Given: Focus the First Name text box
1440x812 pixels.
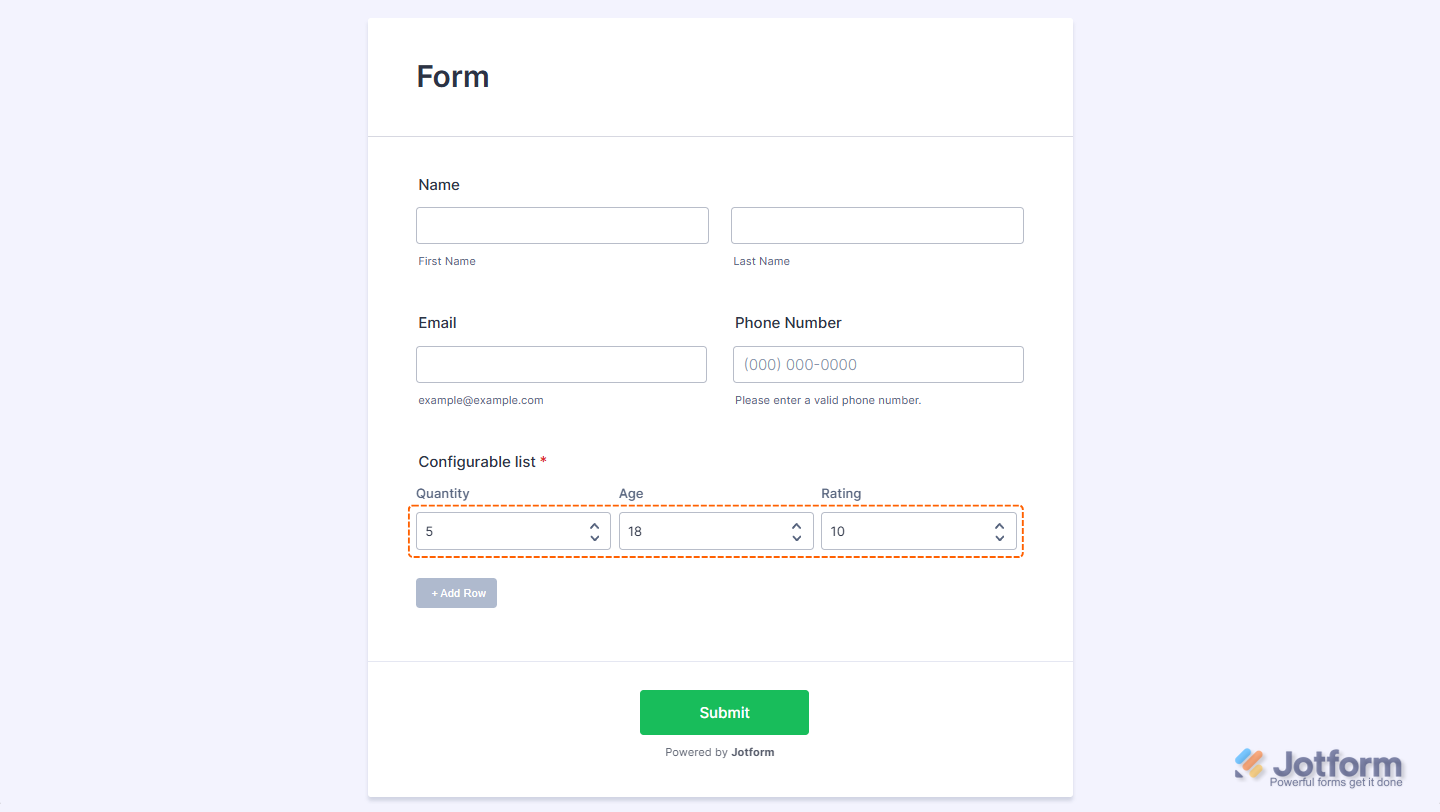Looking at the screenshot, I should 562,225.
